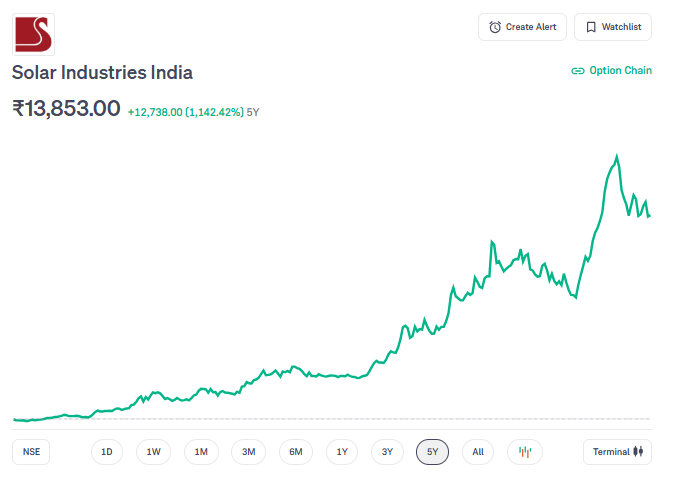
Task: Show the 3M price chart
Action: [x=248, y=452]
